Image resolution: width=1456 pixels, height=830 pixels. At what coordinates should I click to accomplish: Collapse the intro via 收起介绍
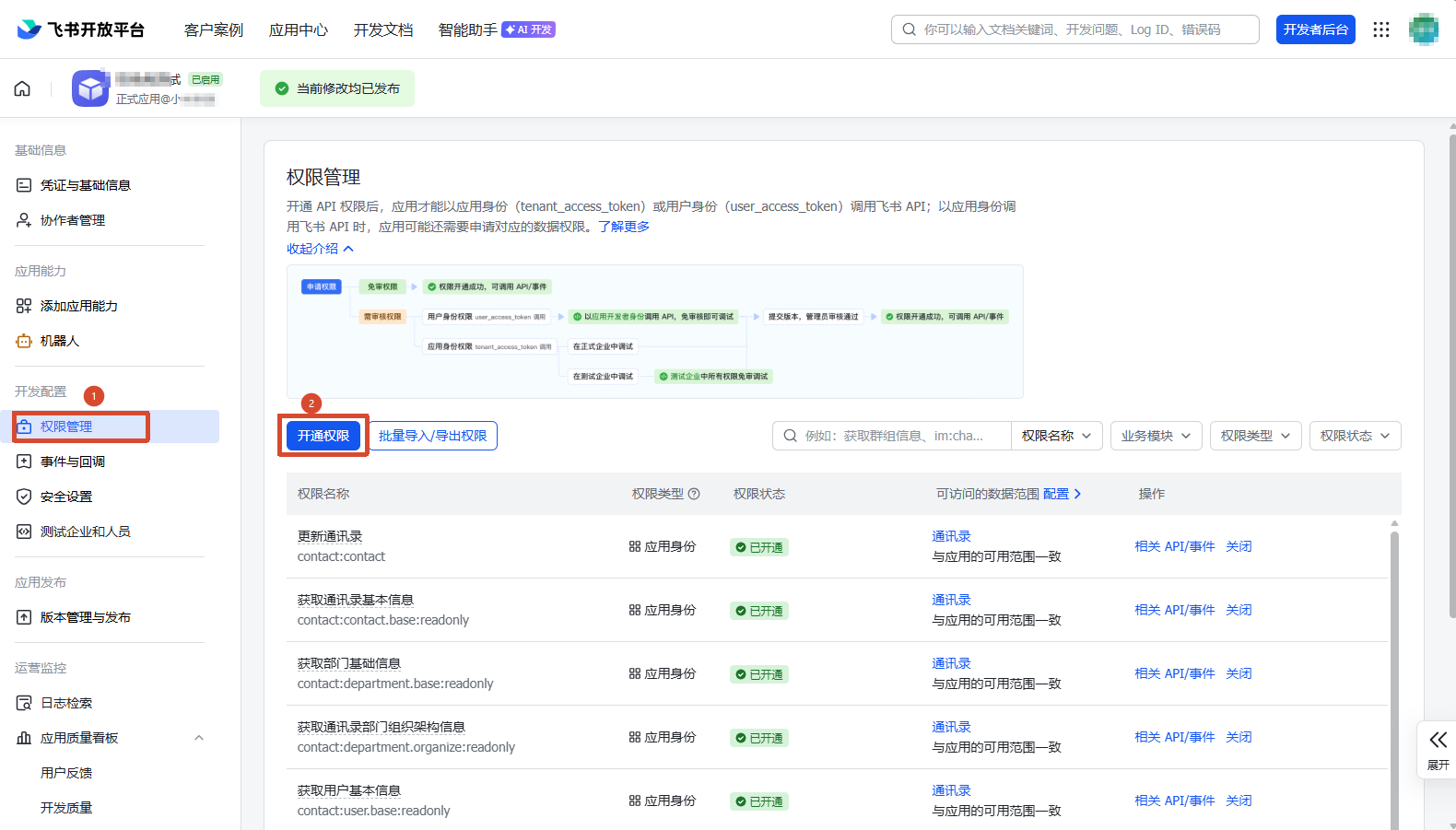(320, 249)
